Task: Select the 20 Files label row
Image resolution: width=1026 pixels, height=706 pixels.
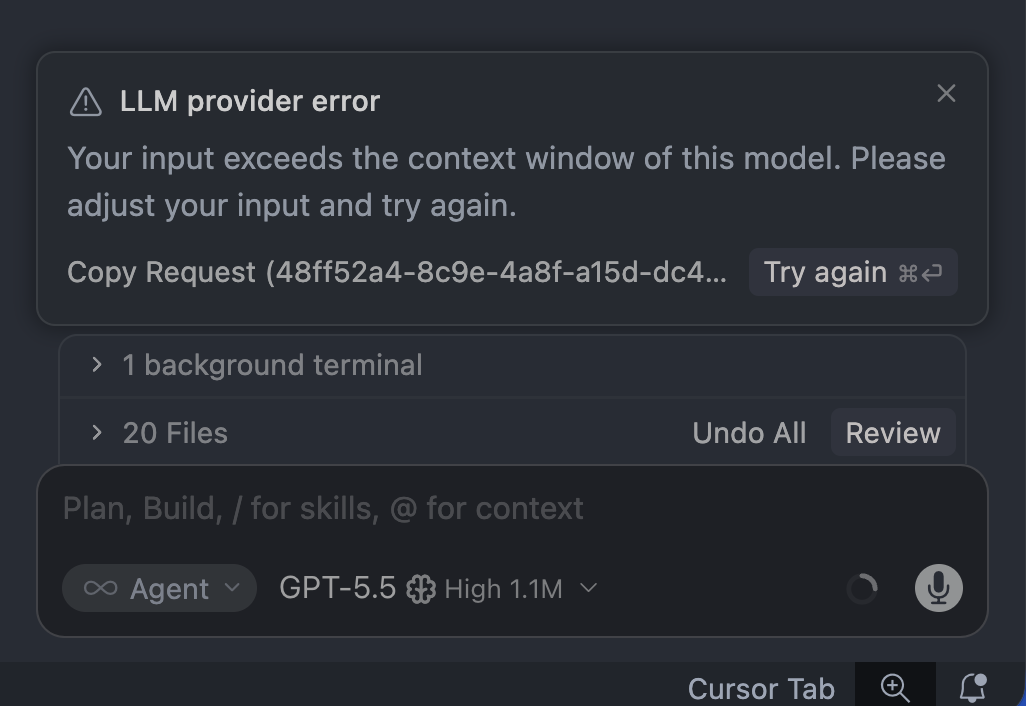Action: (x=512, y=432)
